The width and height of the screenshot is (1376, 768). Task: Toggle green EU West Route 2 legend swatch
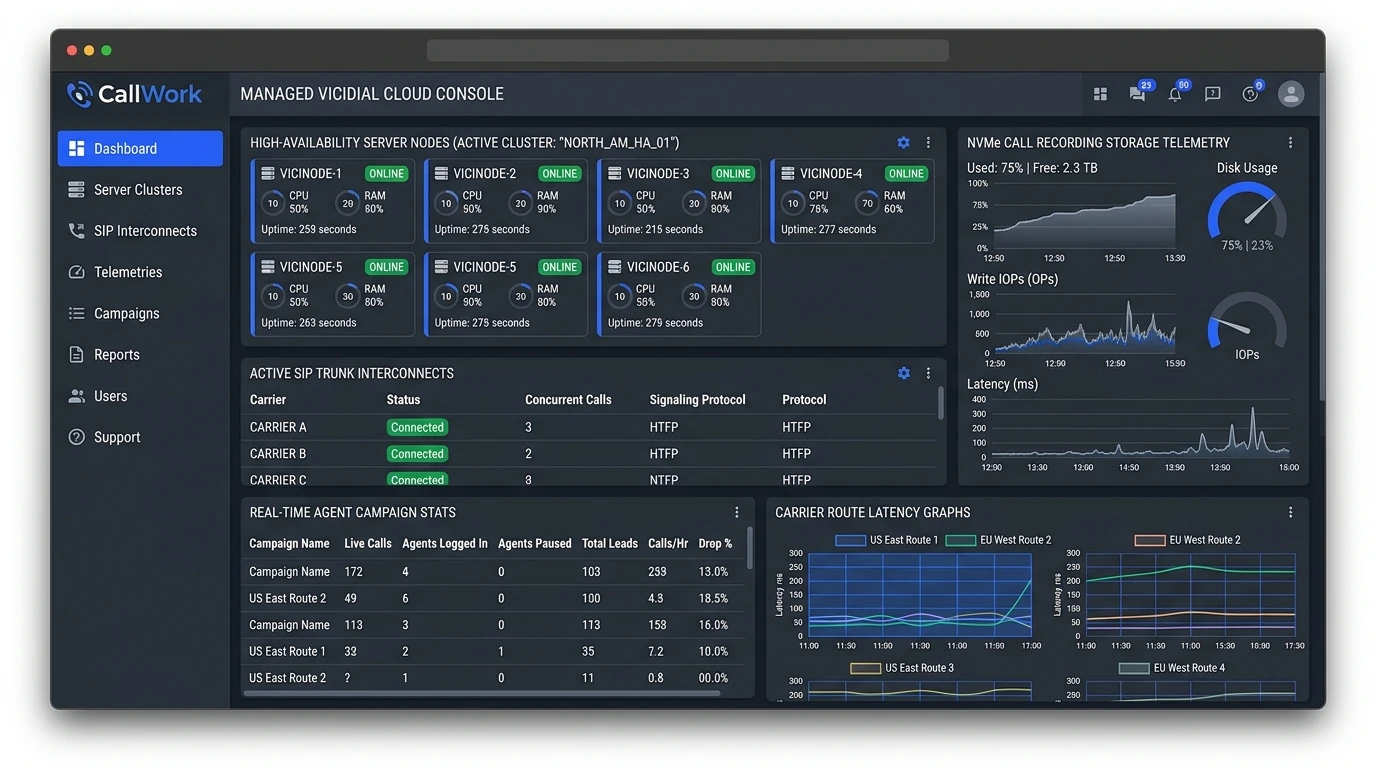click(960, 540)
